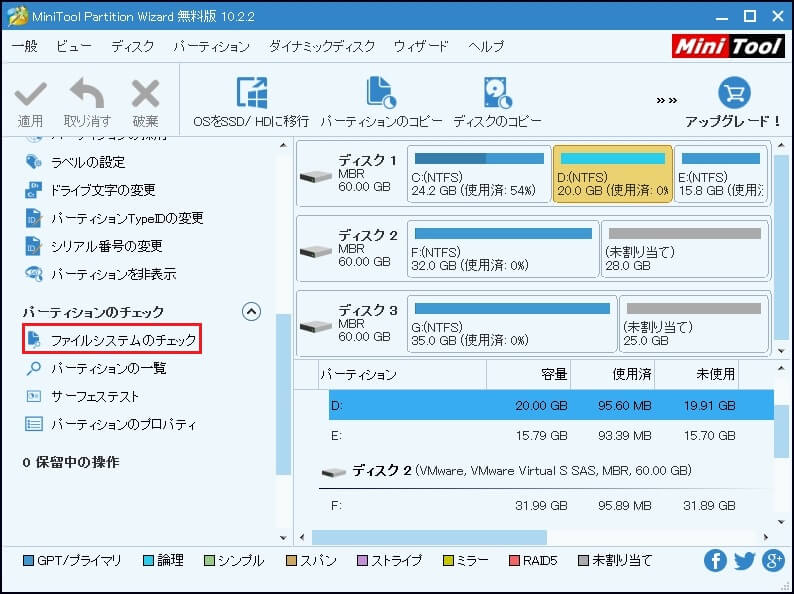The image size is (794, 594).
Task: Click the Partition (パーティション) column header
Action: coord(403,374)
